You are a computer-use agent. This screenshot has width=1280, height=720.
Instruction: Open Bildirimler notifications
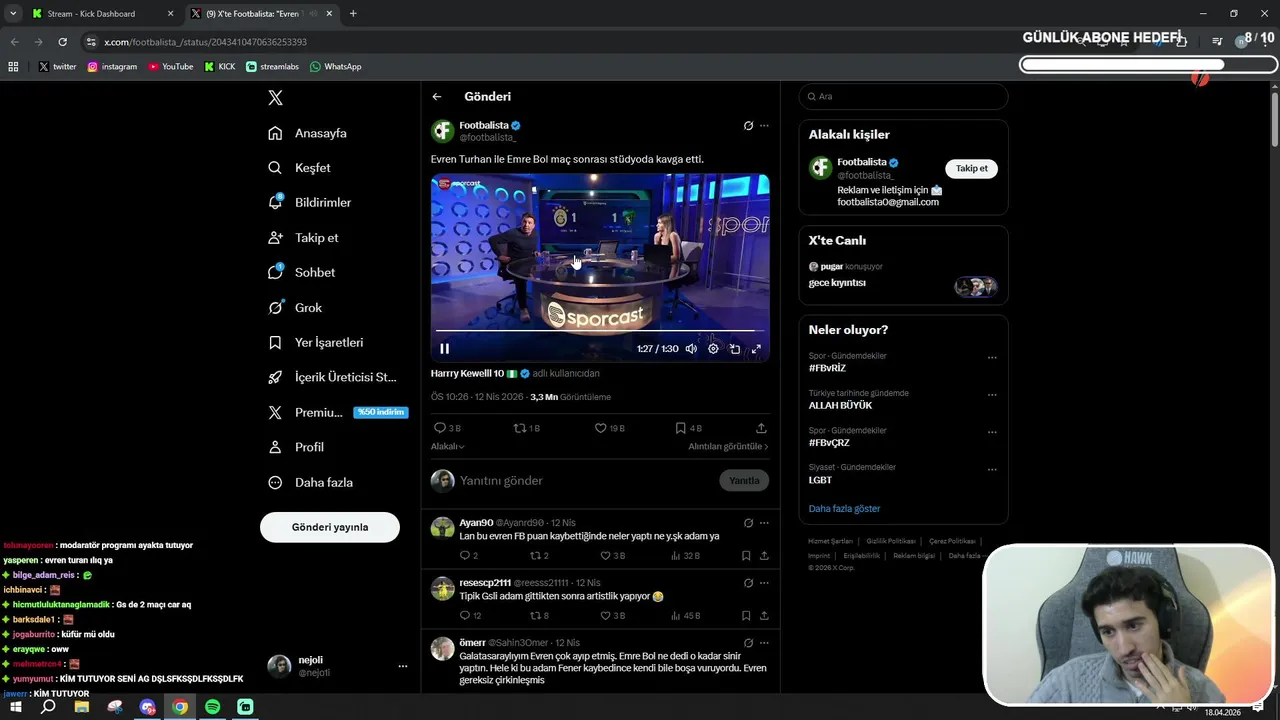[x=310, y=202]
